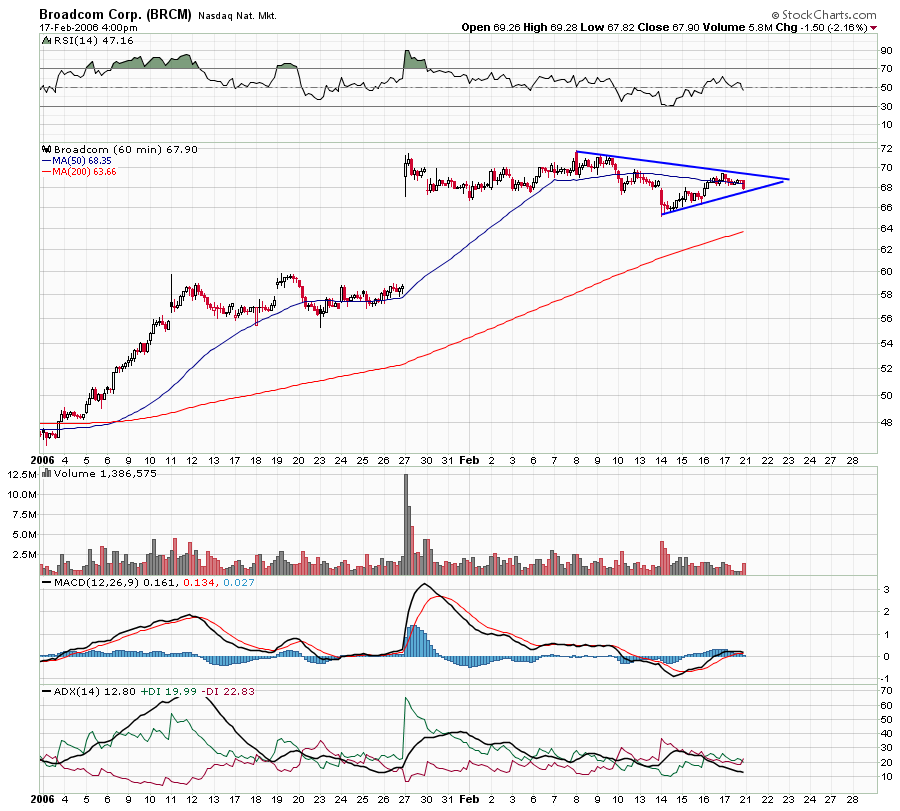Click the 5.0M volume axis label

(x=25, y=535)
